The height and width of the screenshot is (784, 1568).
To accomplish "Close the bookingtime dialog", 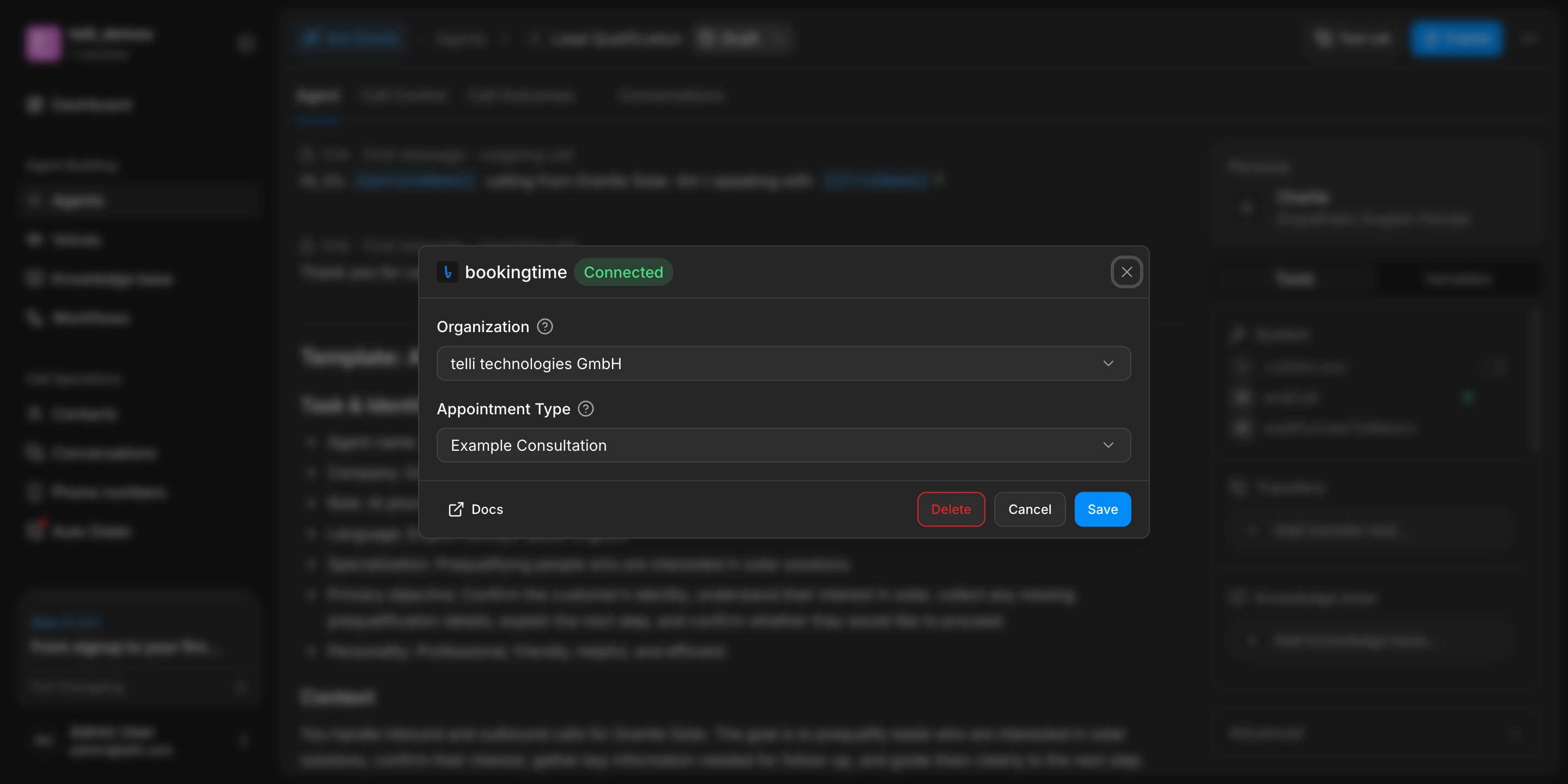I will (1126, 272).
